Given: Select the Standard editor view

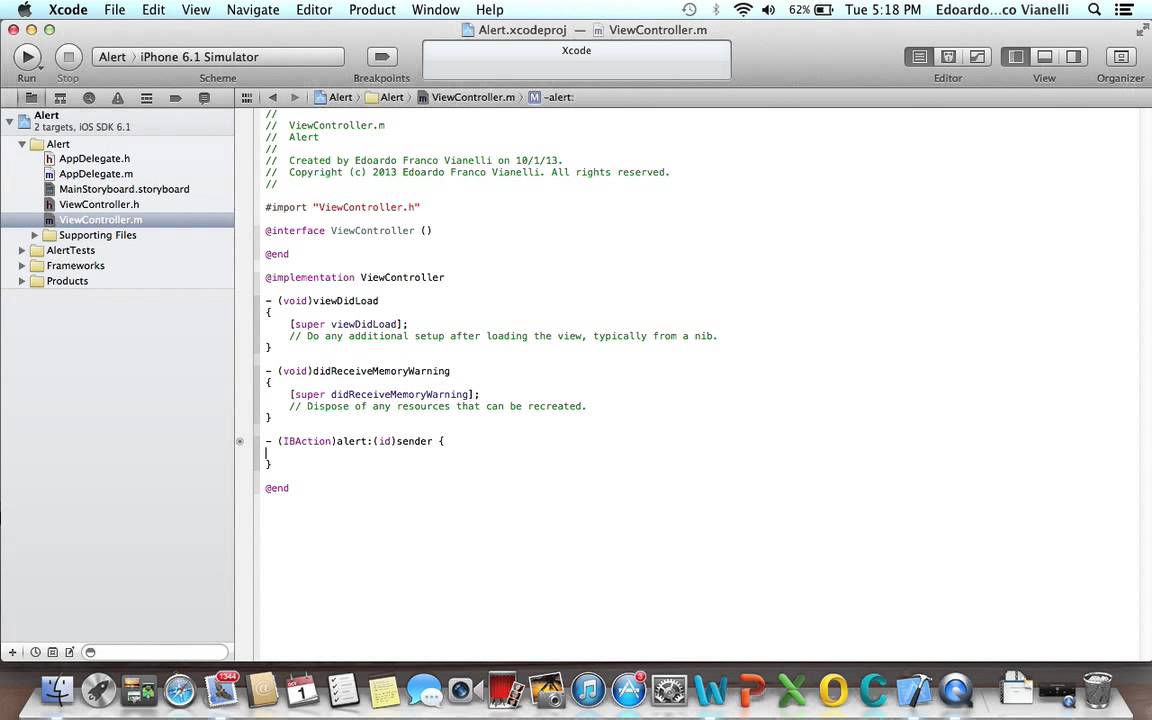Looking at the screenshot, I should coord(919,57).
